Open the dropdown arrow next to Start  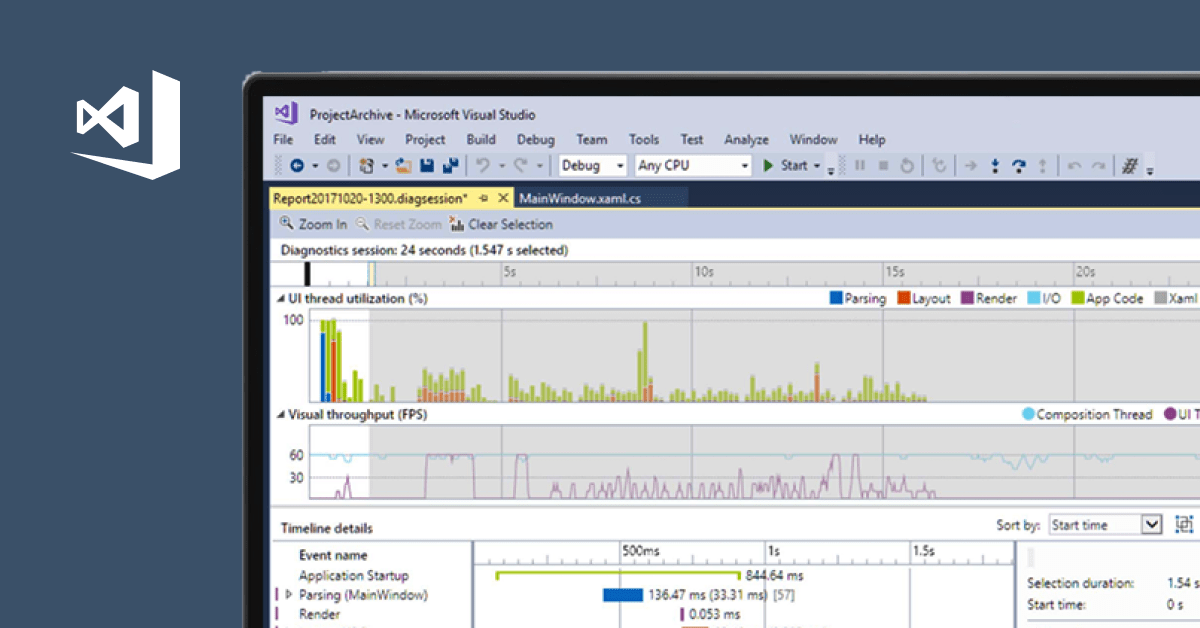[x=817, y=166]
